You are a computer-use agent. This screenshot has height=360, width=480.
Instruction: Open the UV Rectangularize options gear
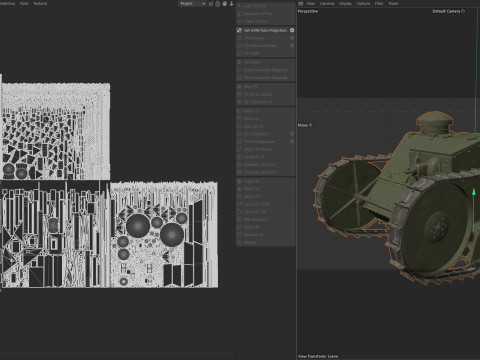tap(292, 141)
